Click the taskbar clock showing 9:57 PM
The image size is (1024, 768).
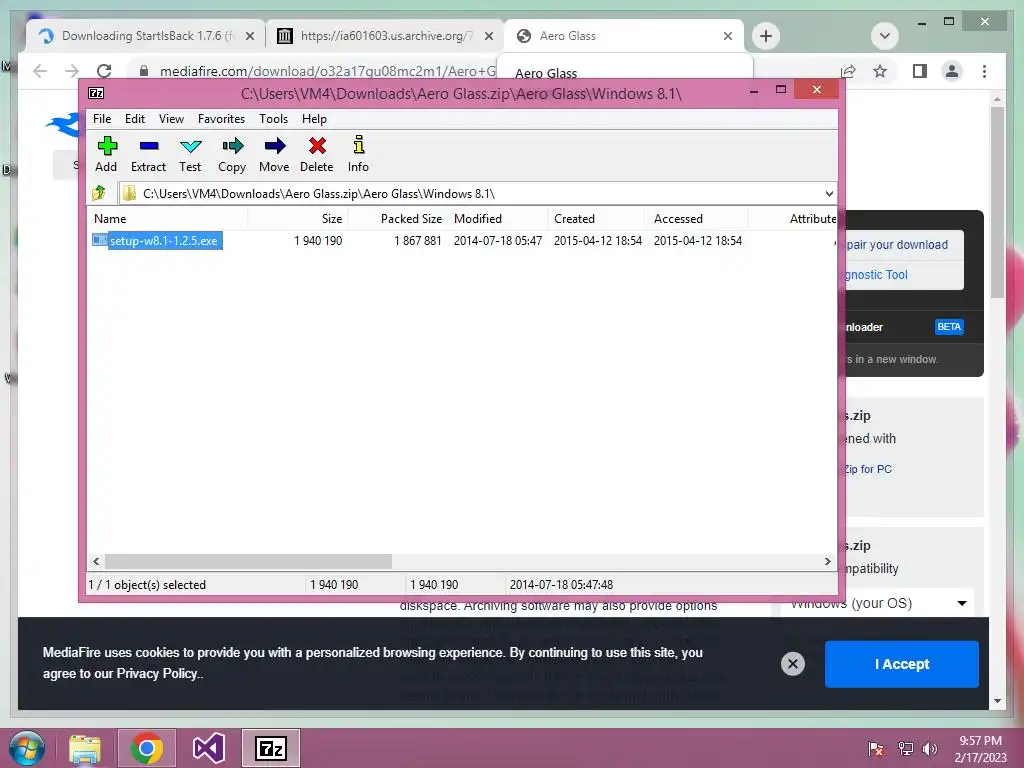click(x=980, y=749)
